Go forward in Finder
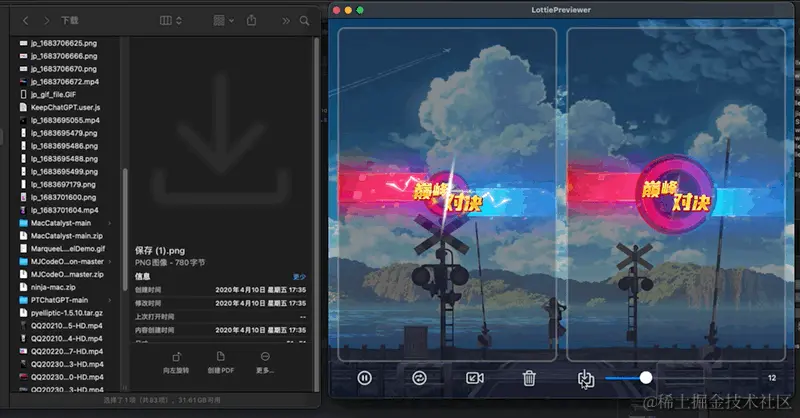The image size is (800, 418). 46,20
